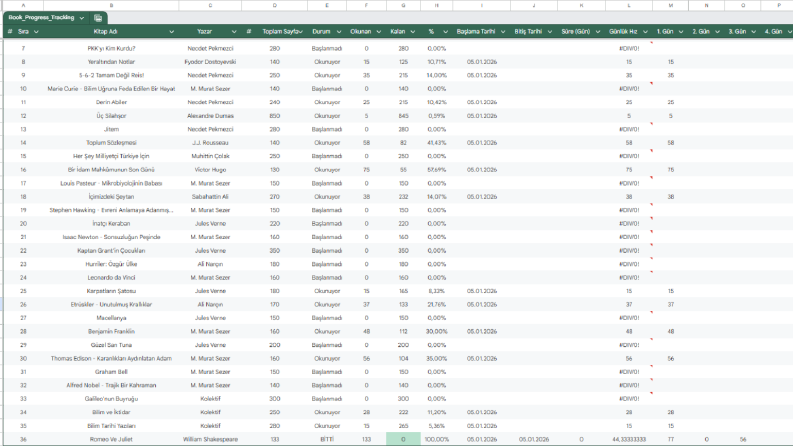Select the '57,69%' percentage cell
This screenshot has width=793, height=446.
pyautogui.click(x=436, y=170)
